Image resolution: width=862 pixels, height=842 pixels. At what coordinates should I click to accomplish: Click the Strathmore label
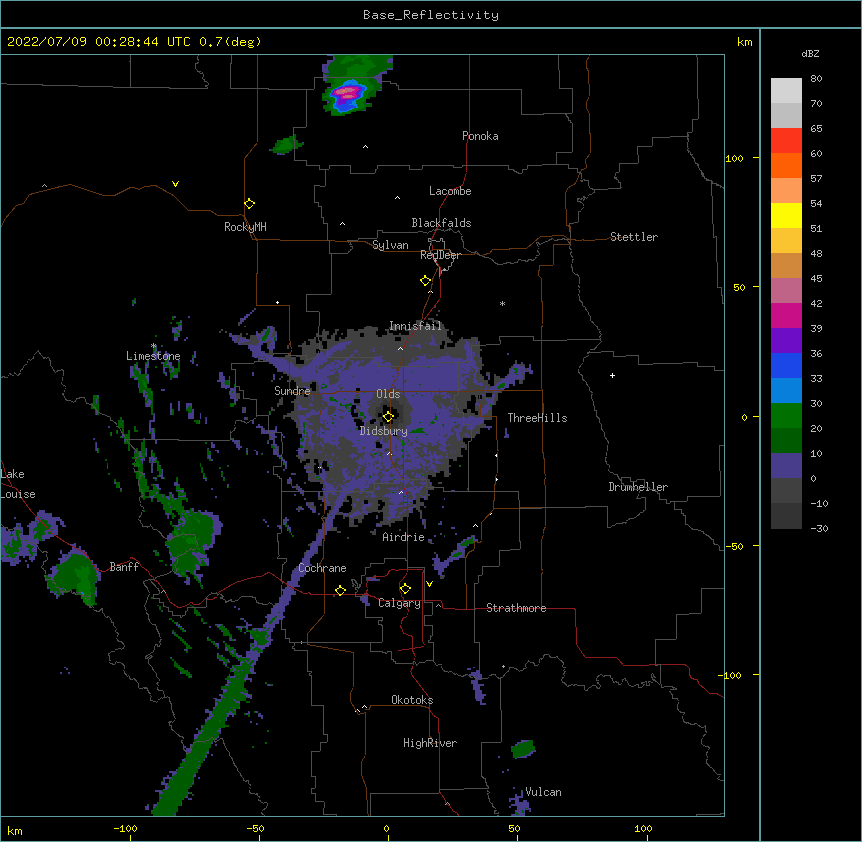(x=516, y=608)
